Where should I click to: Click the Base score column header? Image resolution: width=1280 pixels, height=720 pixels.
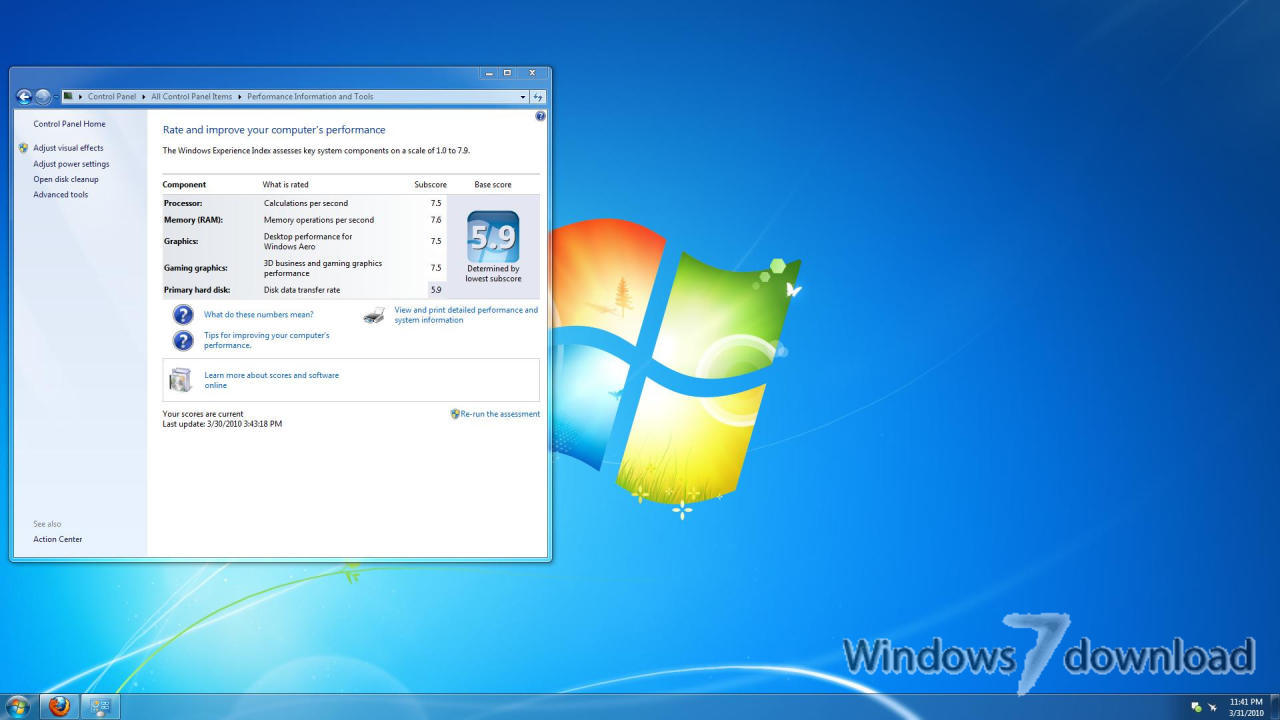point(493,185)
